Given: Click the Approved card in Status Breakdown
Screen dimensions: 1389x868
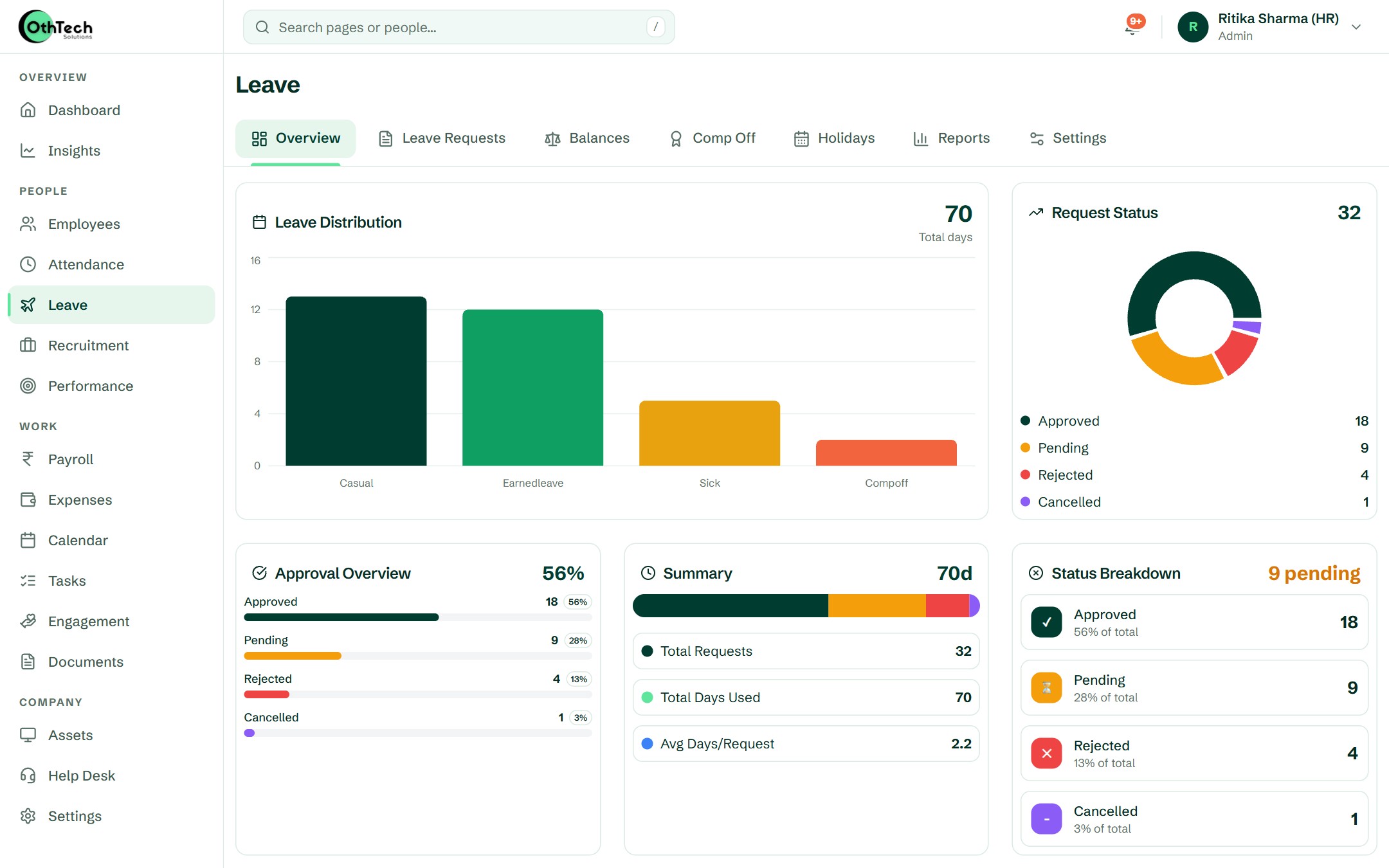Looking at the screenshot, I should [1194, 622].
